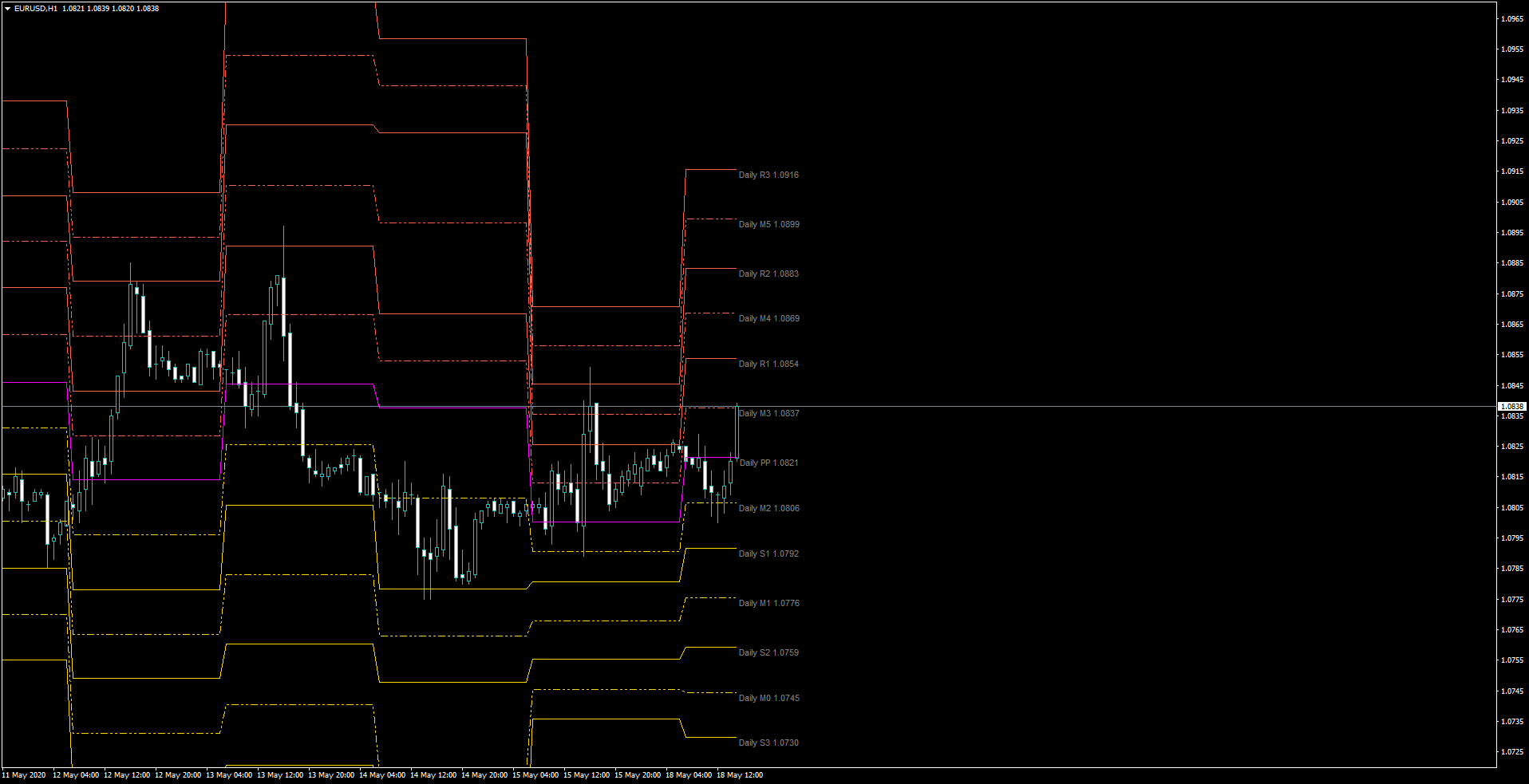This screenshot has height=784, width=1529.
Task: Click the Daily M3 1.0837 pivot label
Action: coord(768,413)
